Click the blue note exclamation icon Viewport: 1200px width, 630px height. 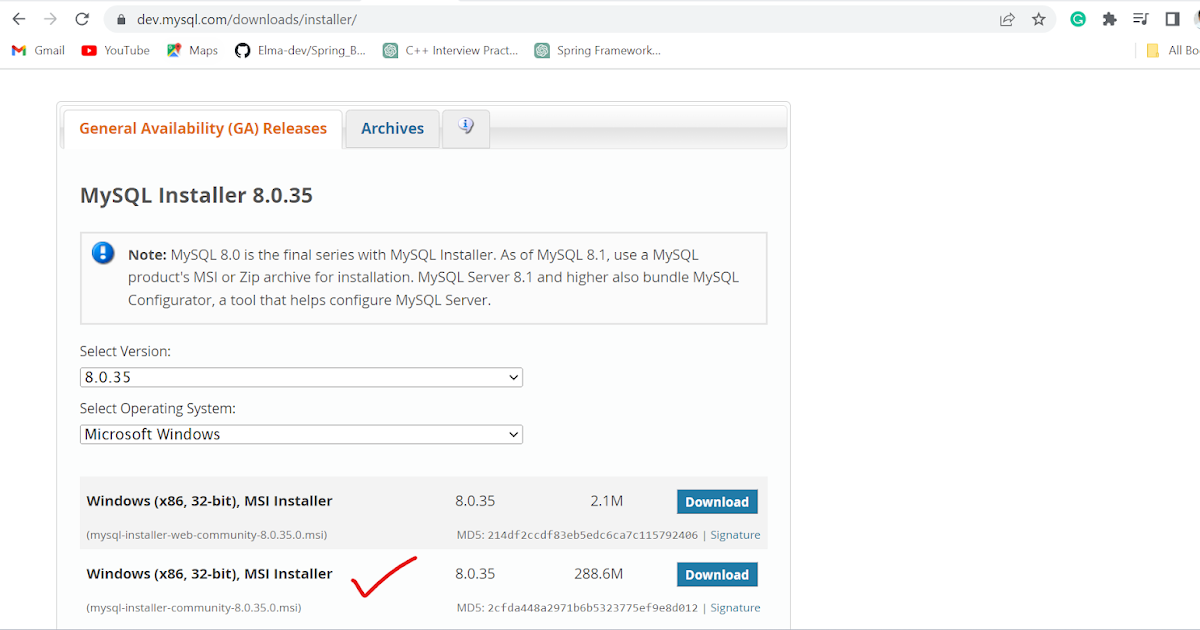coord(103,252)
